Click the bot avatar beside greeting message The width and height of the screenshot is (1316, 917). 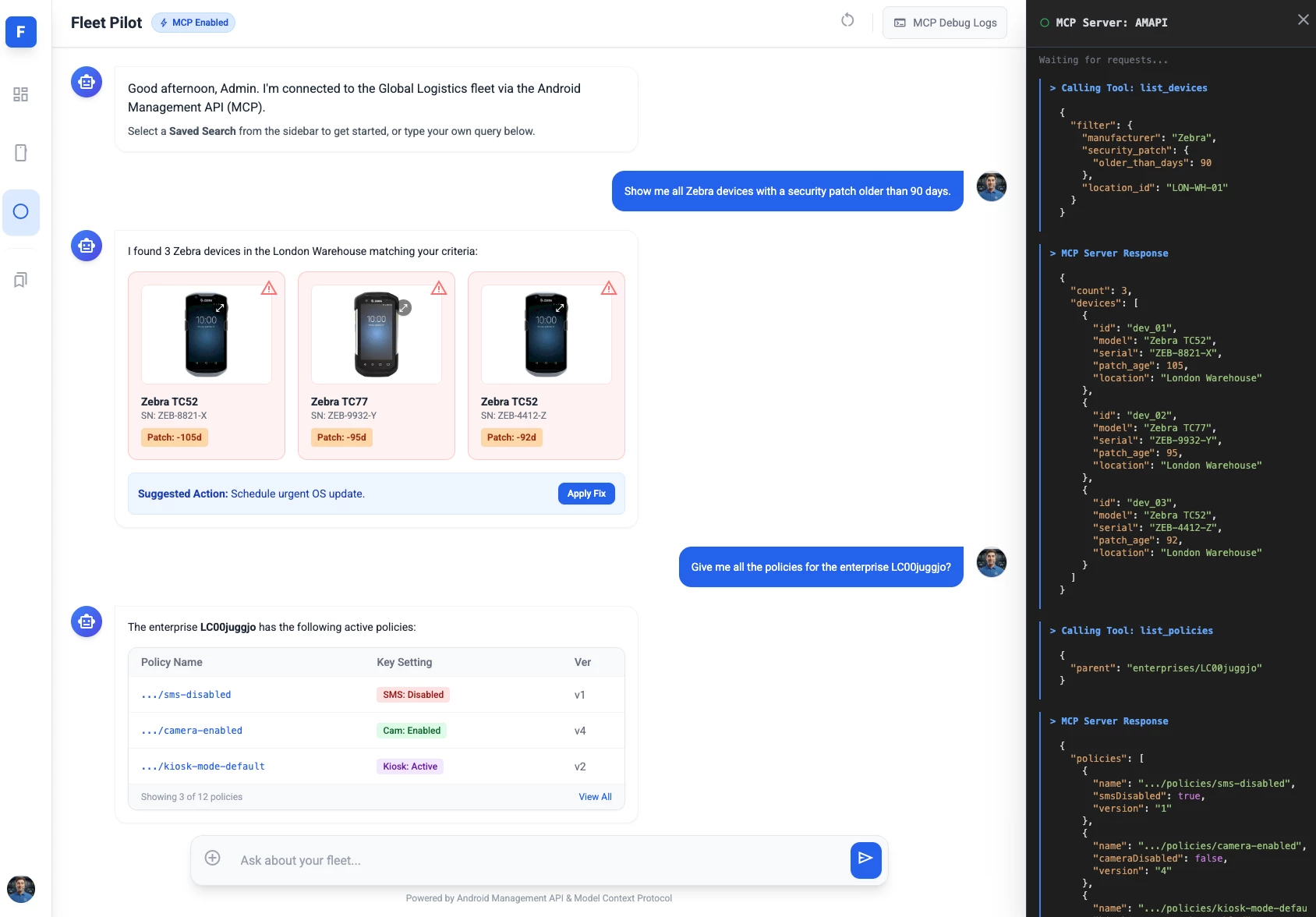(x=87, y=82)
